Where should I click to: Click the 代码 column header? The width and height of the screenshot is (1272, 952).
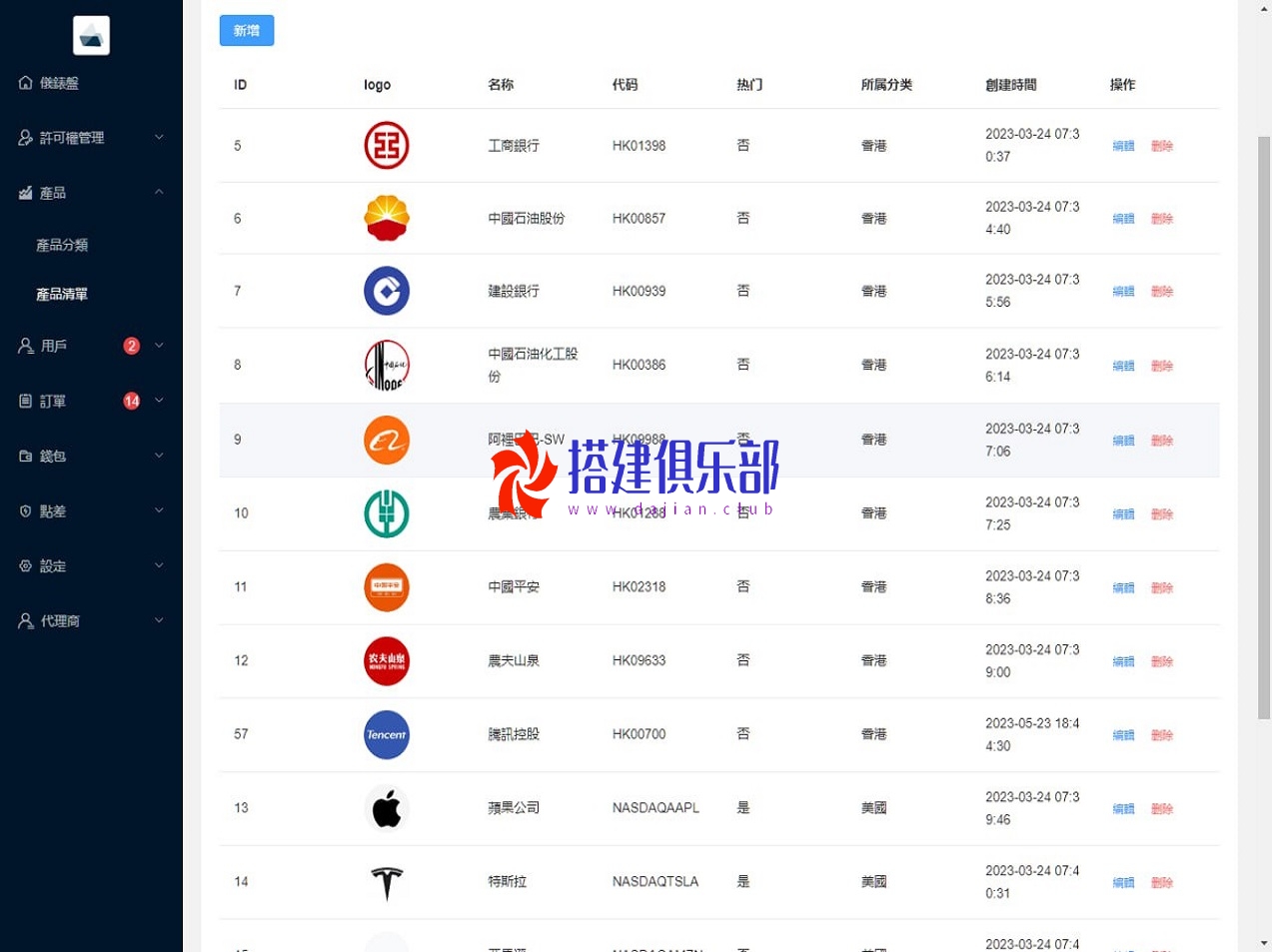click(626, 85)
